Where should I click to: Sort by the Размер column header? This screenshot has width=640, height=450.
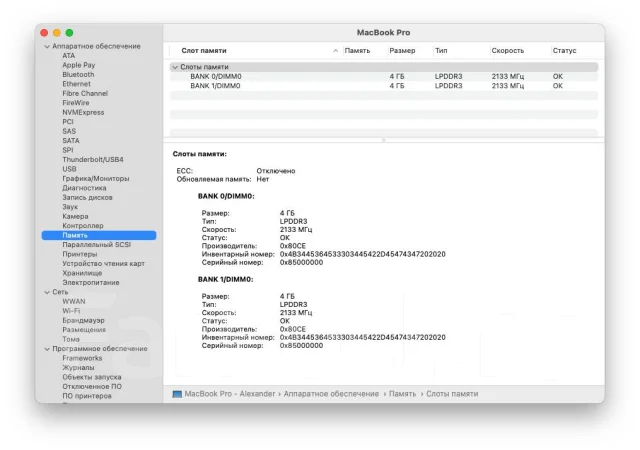402,51
